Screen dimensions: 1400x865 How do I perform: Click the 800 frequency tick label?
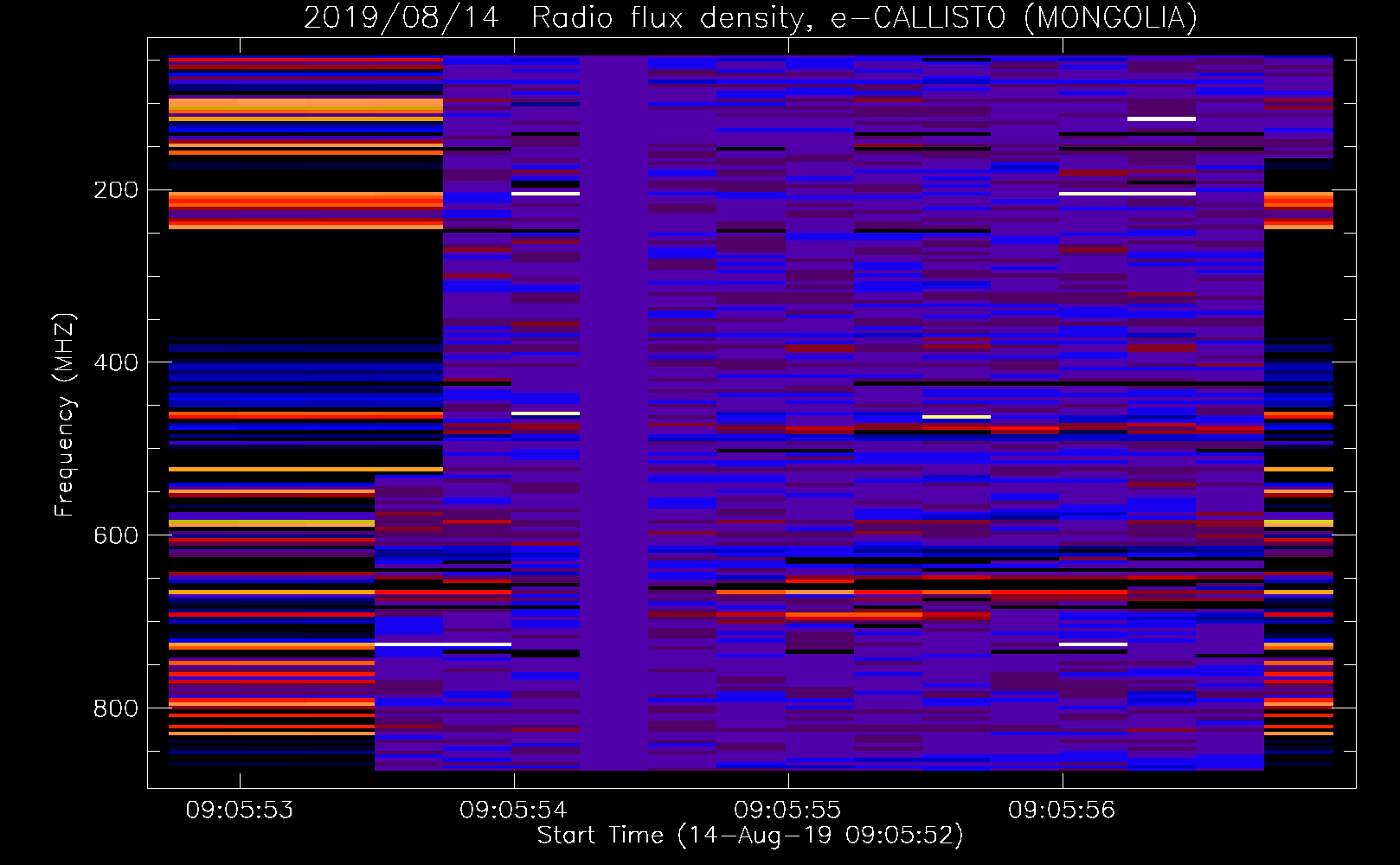[116, 708]
